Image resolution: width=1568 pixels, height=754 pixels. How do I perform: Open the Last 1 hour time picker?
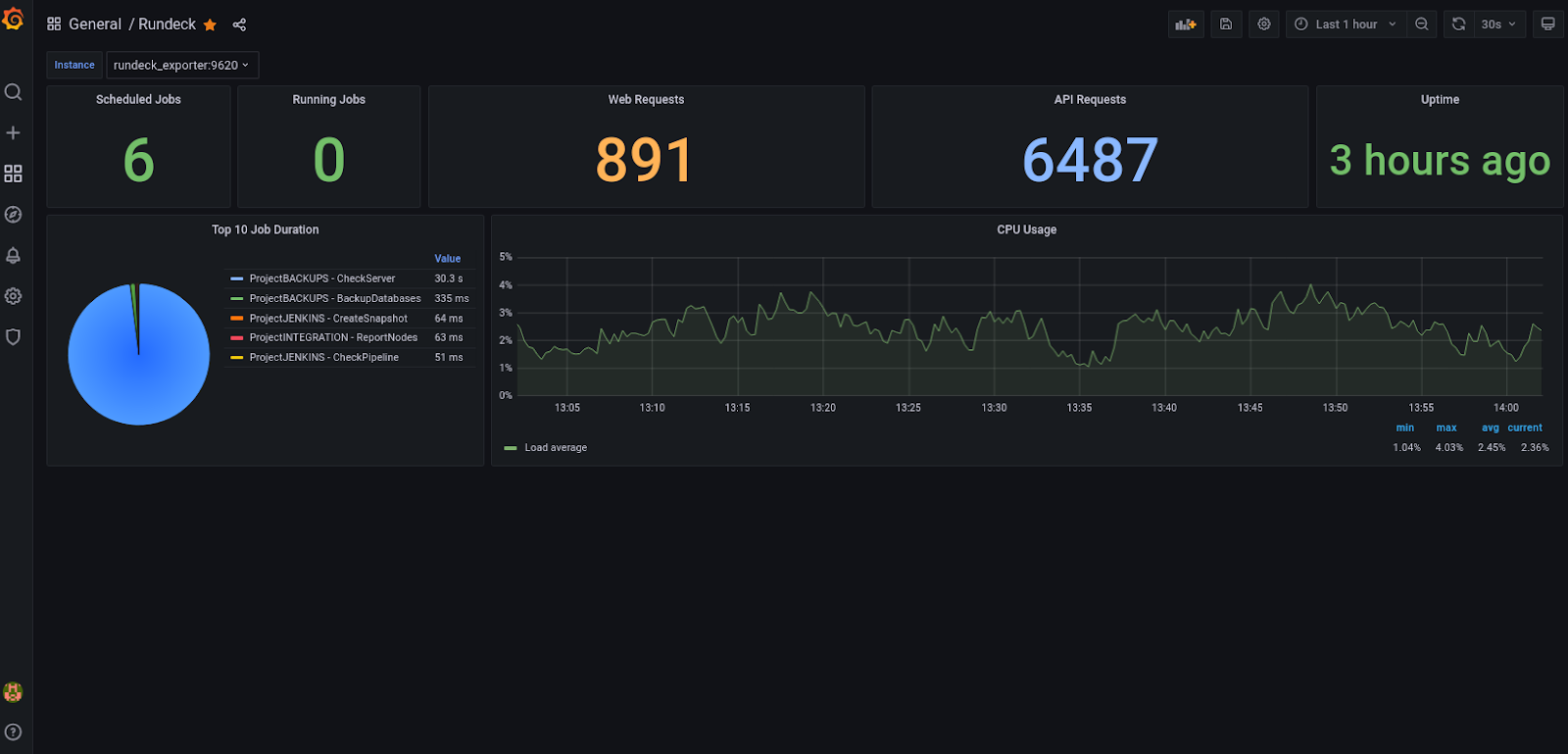pos(1347,25)
